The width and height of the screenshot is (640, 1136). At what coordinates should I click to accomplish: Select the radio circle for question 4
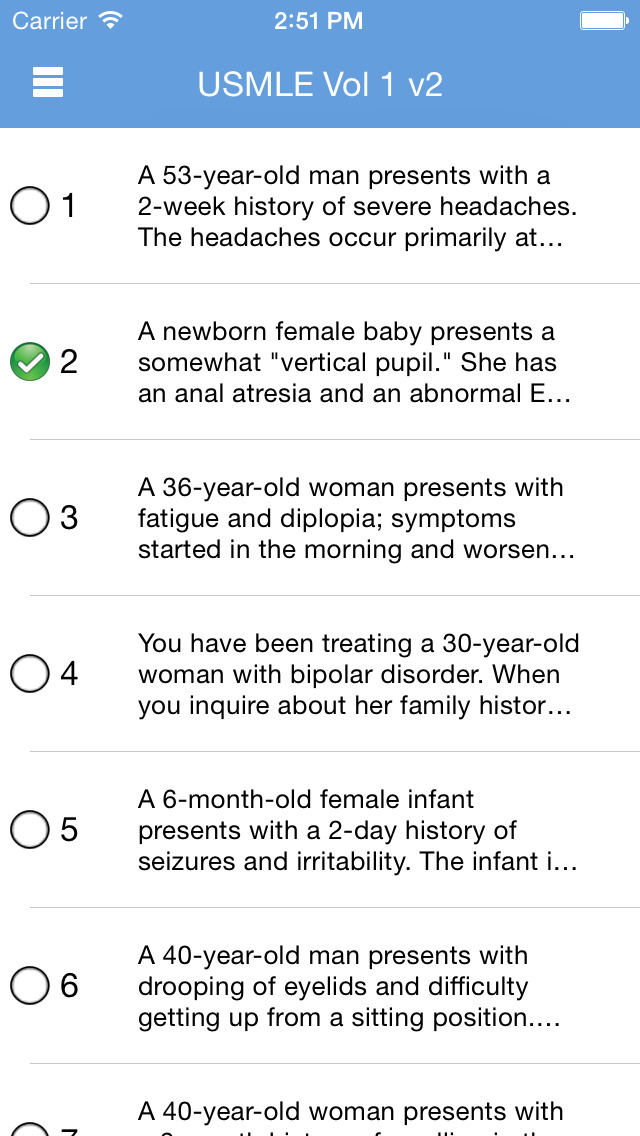(x=29, y=674)
